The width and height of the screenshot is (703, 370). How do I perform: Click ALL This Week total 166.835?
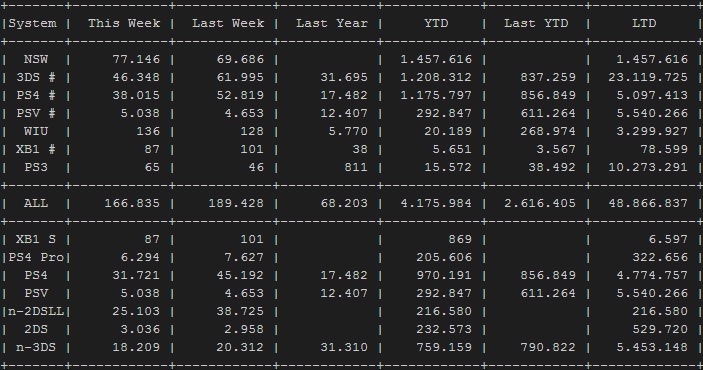[x=132, y=203]
